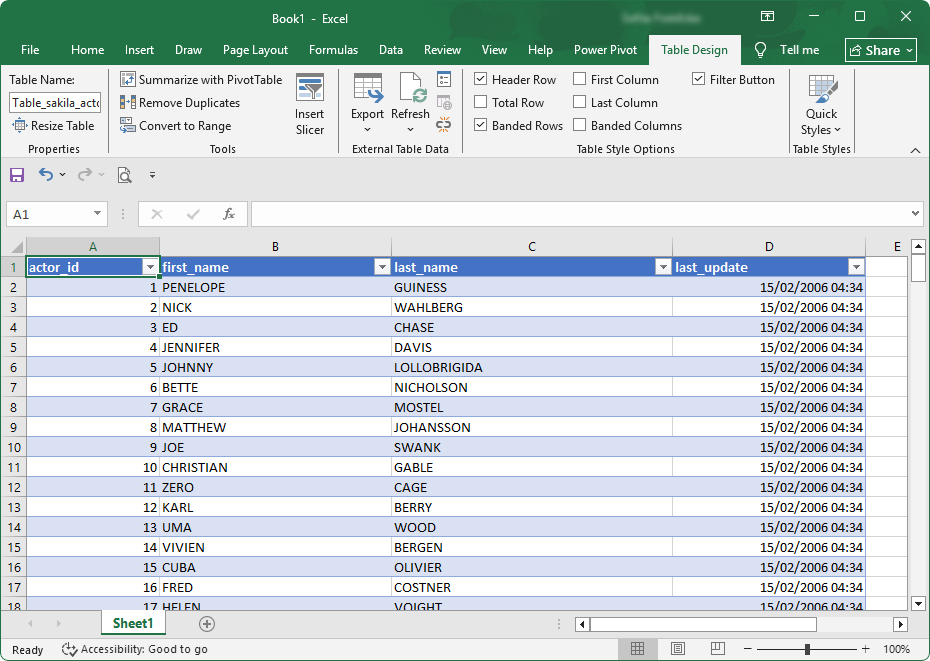This screenshot has height=661, width=930.
Task: Open the Formulas ribbon tab
Action: 333,50
